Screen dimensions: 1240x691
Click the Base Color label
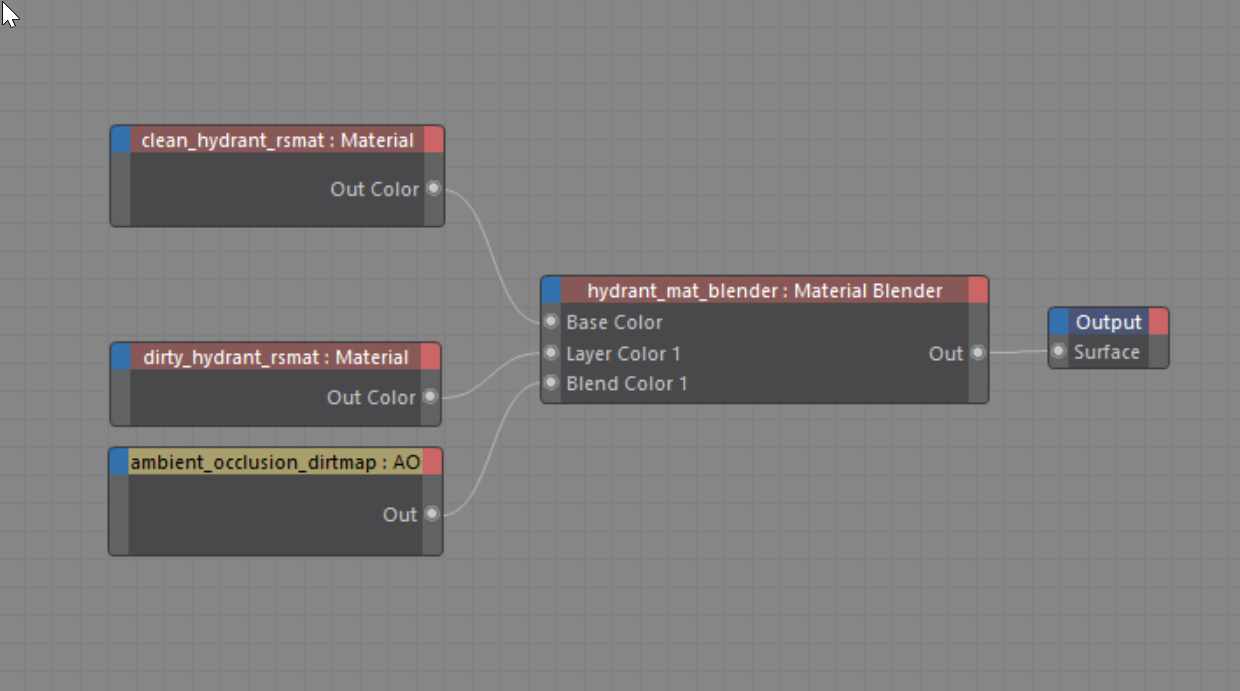614,322
